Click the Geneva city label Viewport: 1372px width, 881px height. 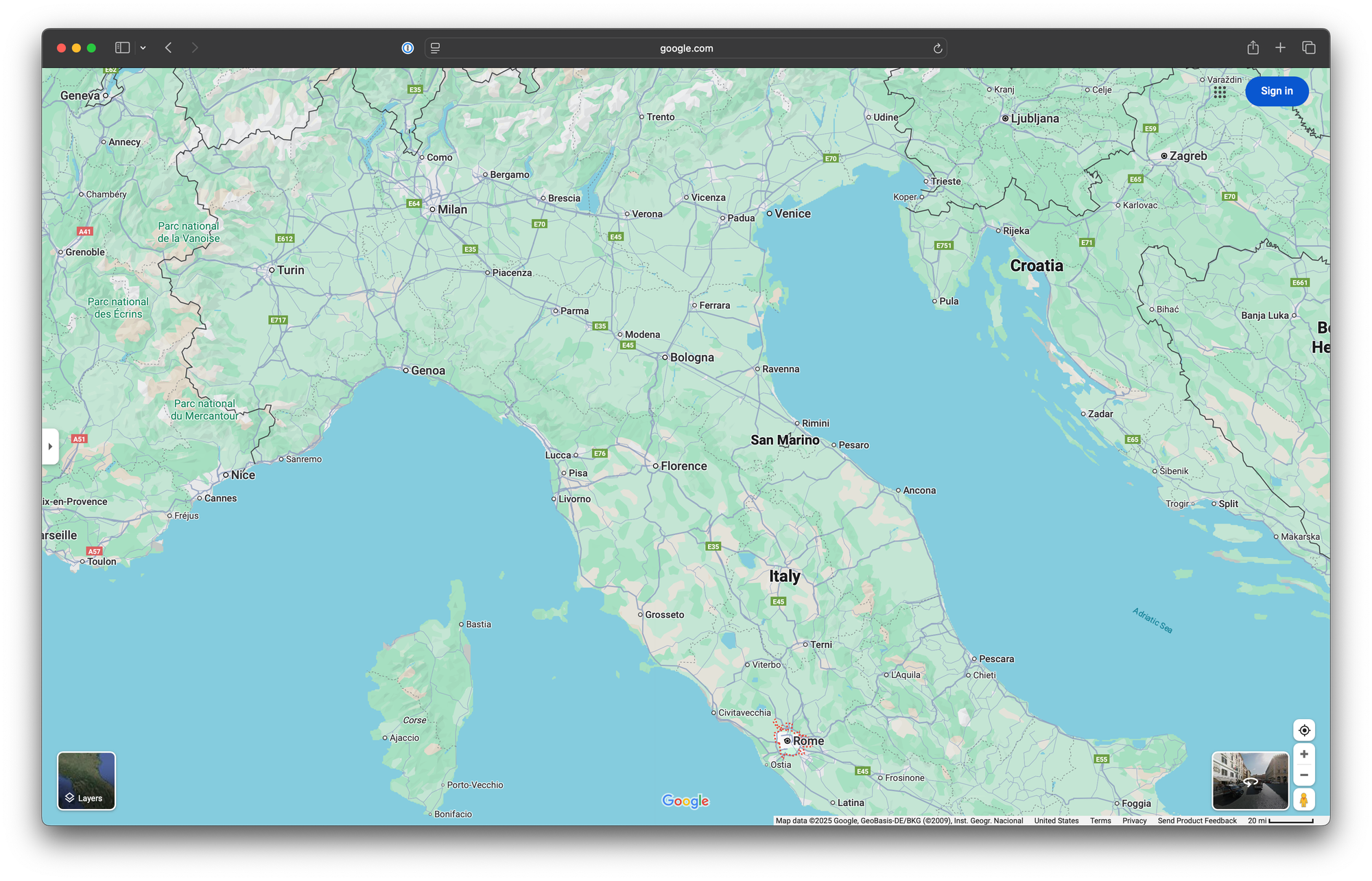(x=80, y=95)
